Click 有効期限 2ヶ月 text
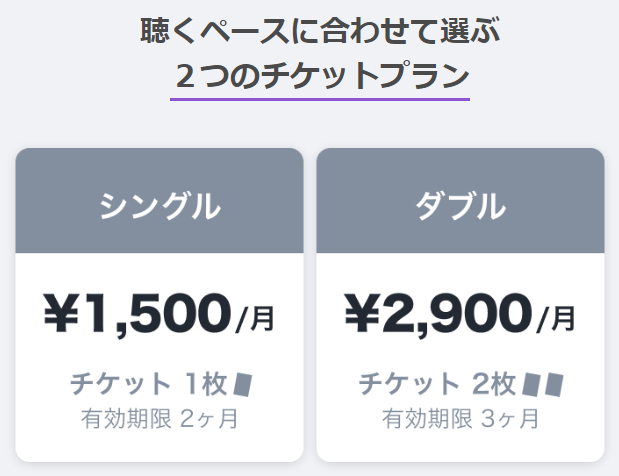 159,419
